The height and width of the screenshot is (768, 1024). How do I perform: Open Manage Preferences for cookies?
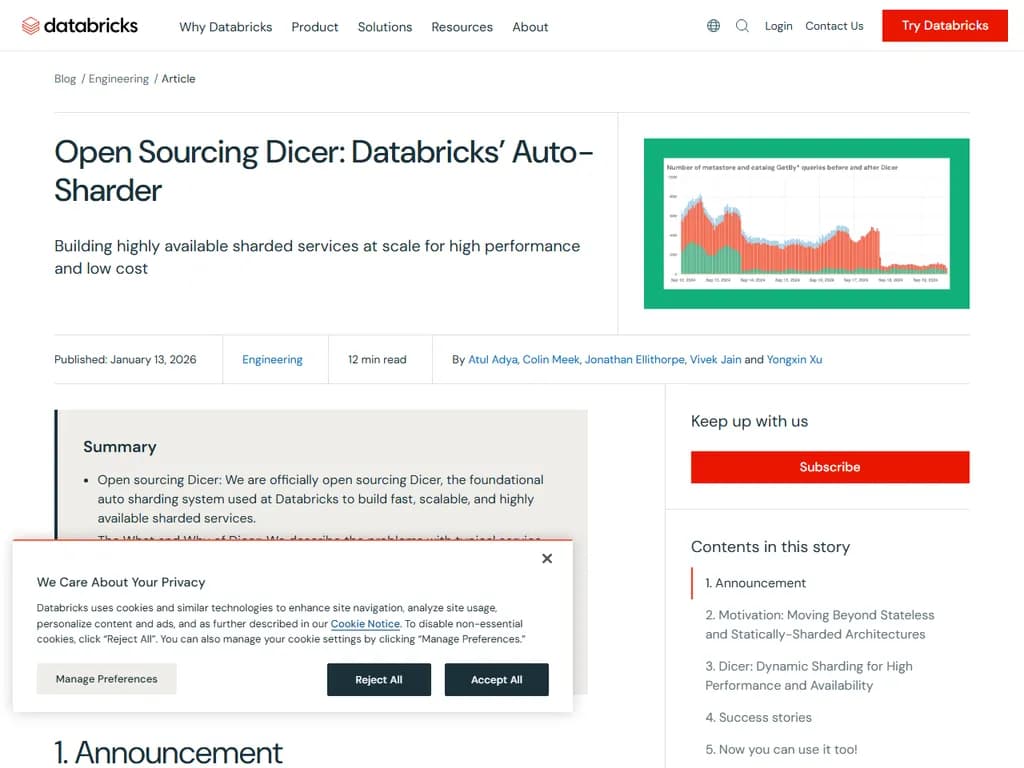click(x=106, y=679)
